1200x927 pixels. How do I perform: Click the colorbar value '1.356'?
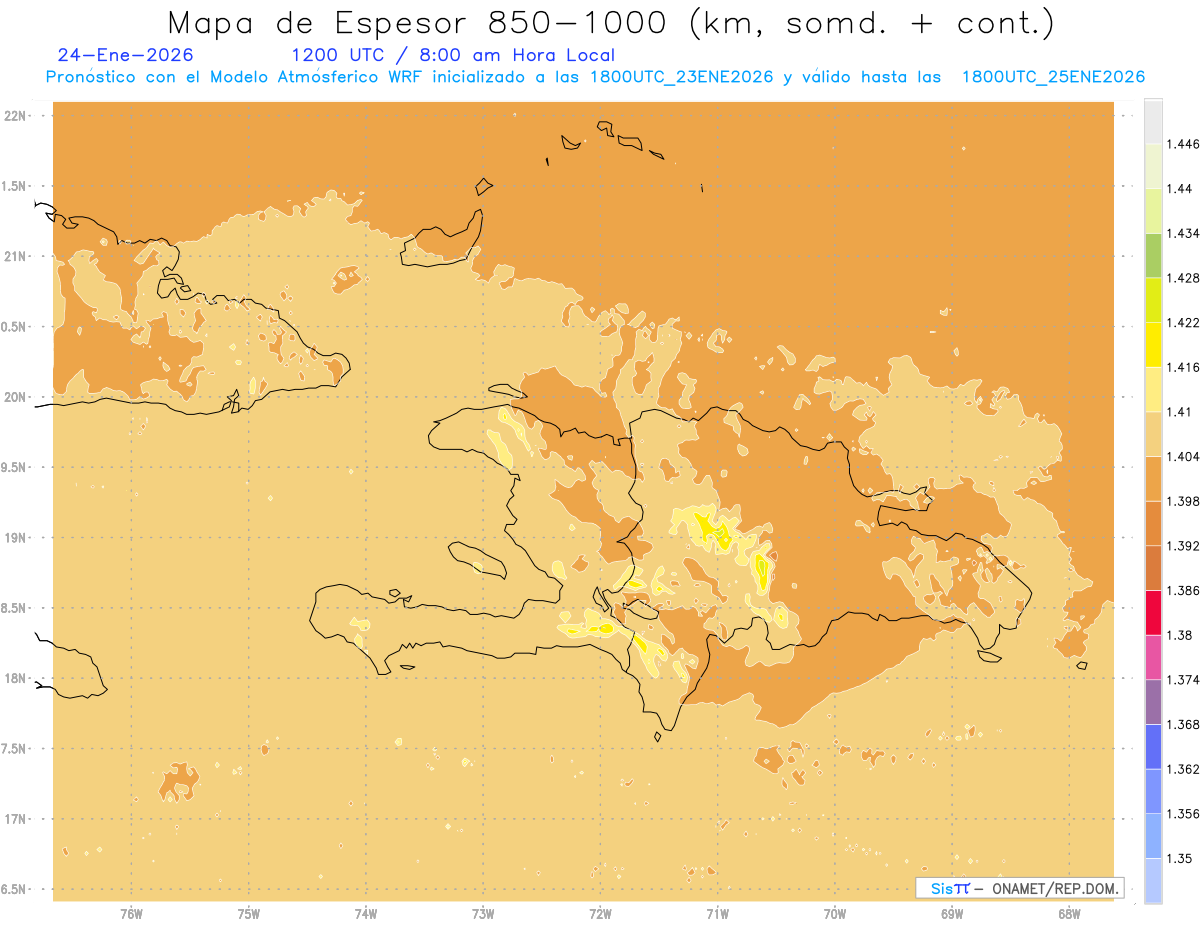click(x=1183, y=814)
